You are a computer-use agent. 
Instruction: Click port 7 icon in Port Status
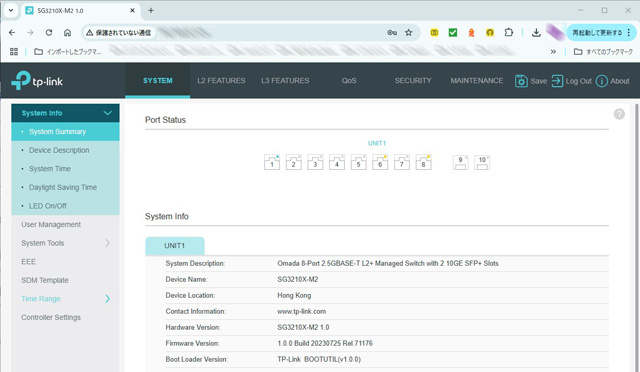[402, 162]
